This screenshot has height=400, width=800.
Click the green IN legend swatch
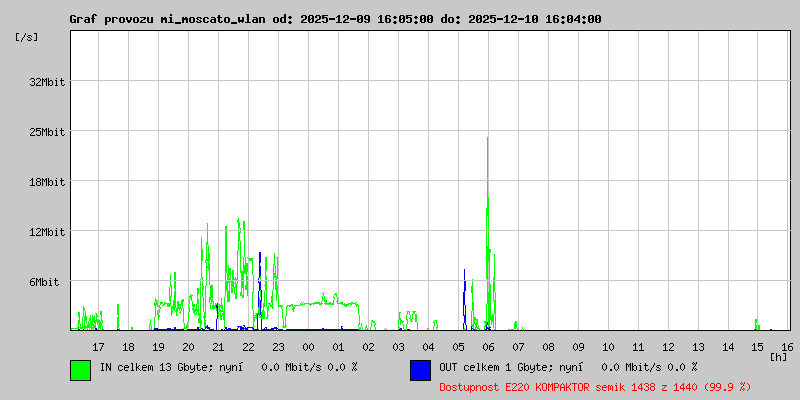pyautogui.click(x=81, y=370)
